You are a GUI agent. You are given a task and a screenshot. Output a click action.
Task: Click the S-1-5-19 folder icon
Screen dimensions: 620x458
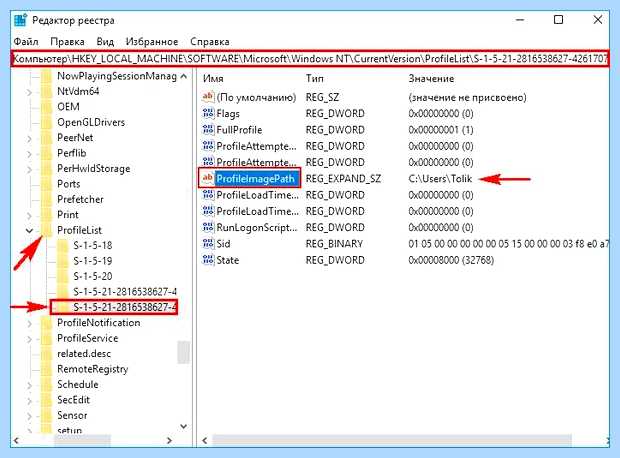click(x=62, y=261)
